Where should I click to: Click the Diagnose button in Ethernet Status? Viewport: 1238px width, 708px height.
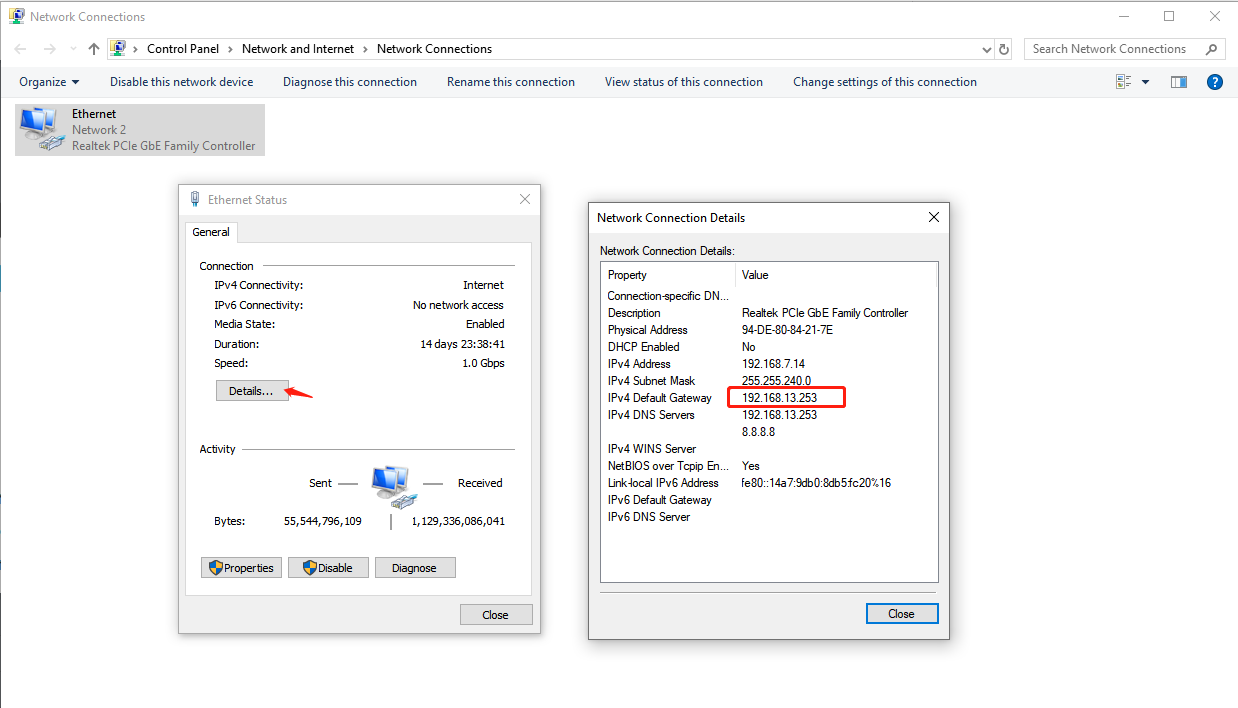click(415, 568)
